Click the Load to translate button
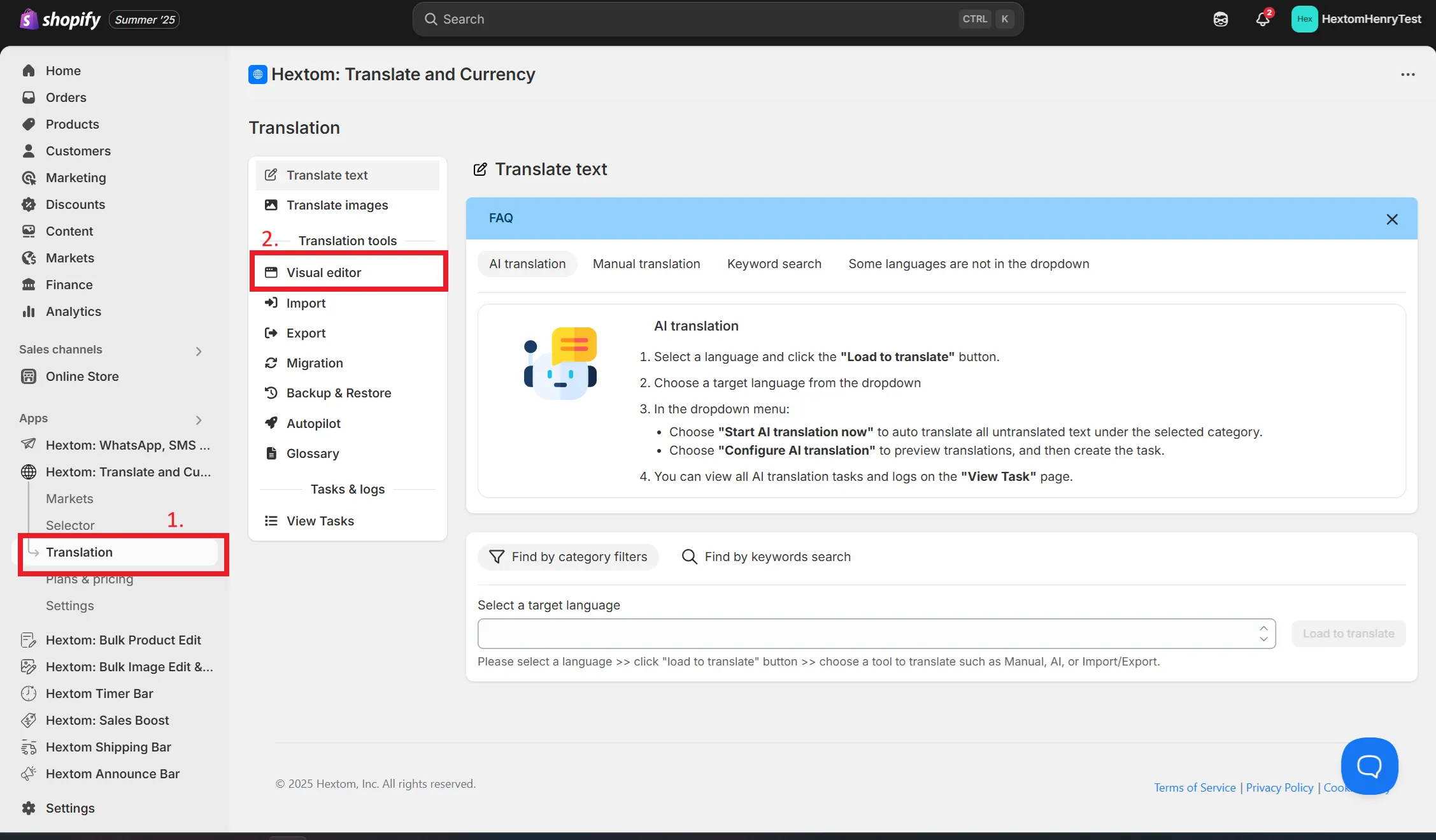Viewport: 1436px width, 840px height. pyautogui.click(x=1348, y=634)
